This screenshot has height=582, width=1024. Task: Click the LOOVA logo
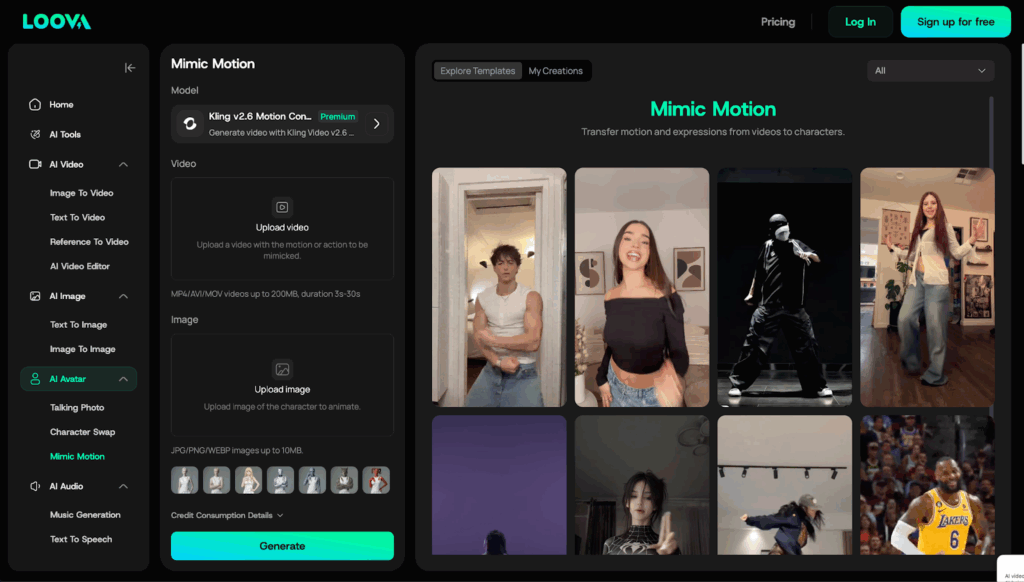pos(56,22)
